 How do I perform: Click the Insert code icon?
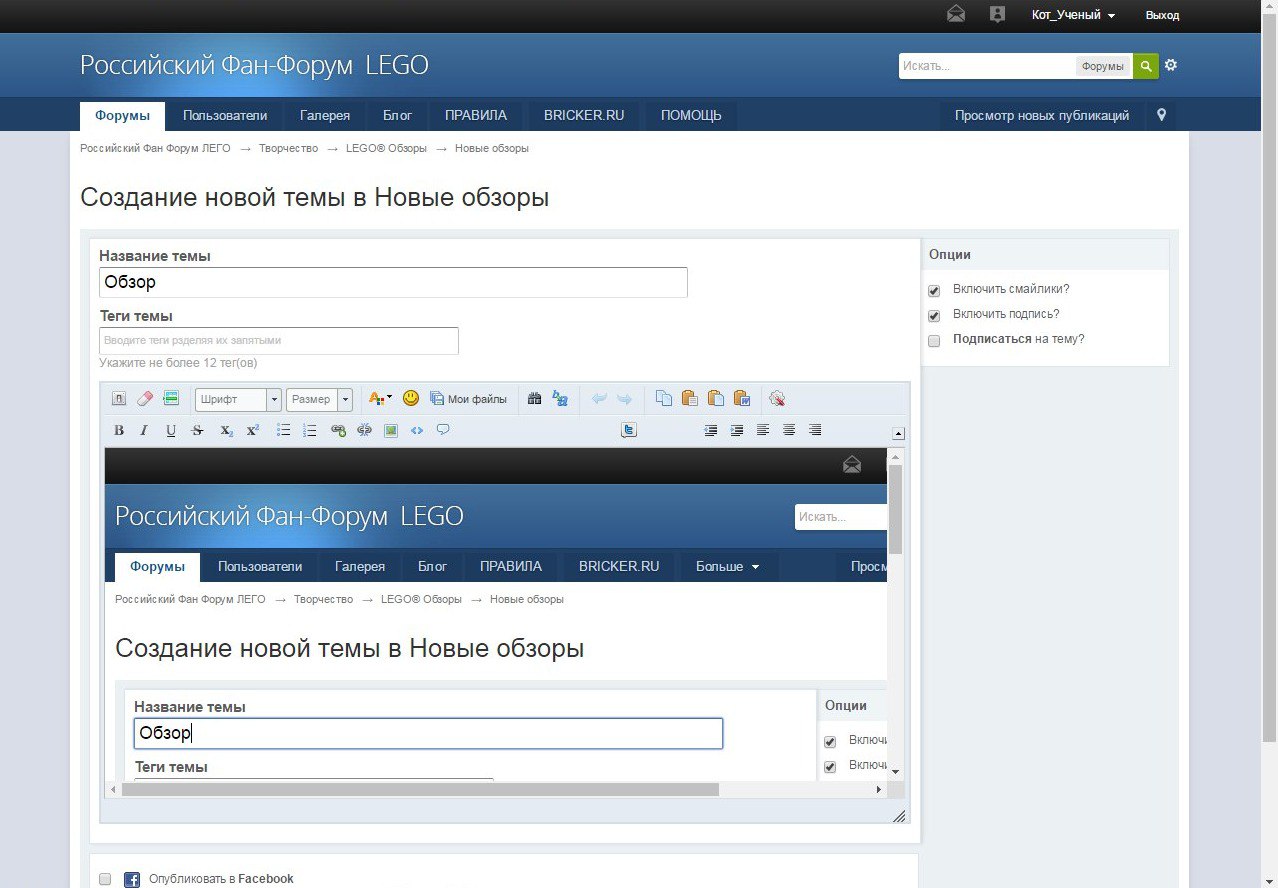417,430
